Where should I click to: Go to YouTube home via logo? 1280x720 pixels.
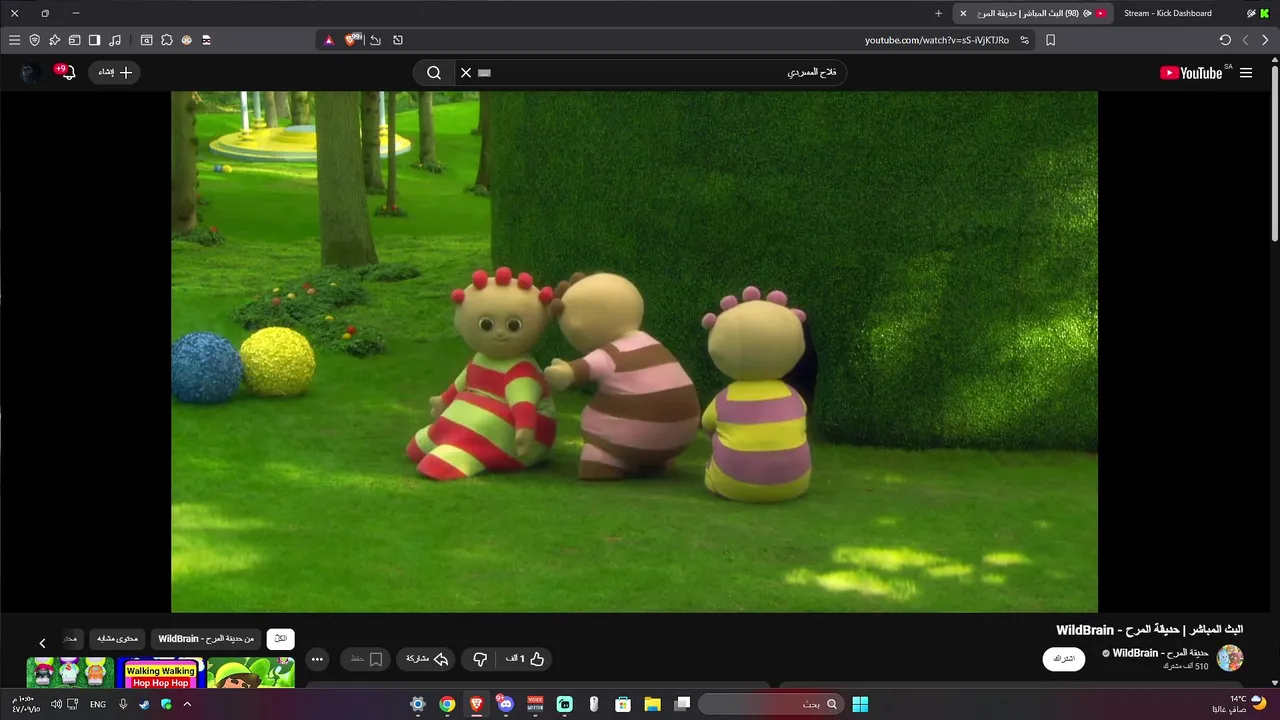coord(1191,73)
